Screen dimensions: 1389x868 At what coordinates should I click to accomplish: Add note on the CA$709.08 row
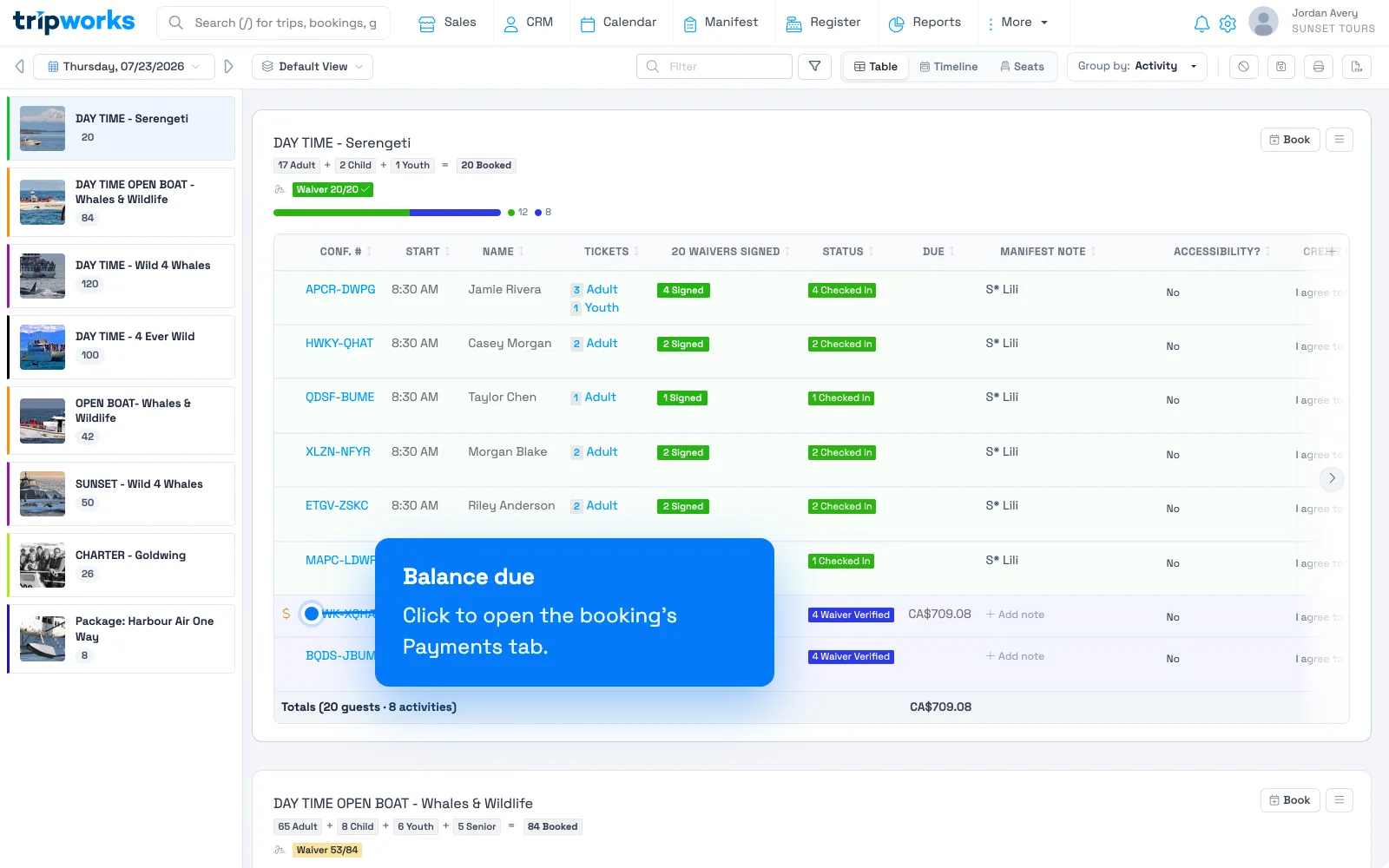1015,615
